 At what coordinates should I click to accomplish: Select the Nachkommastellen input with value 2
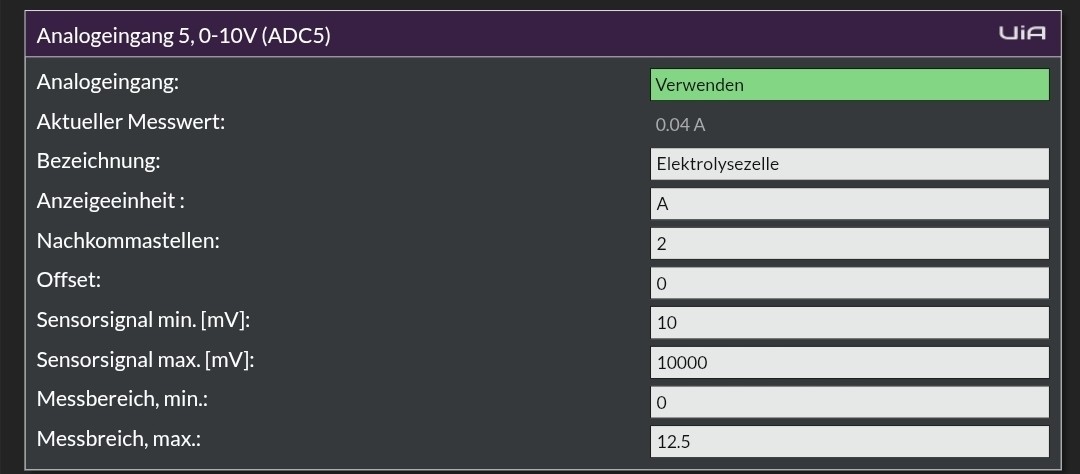pyautogui.click(x=850, y=243)
